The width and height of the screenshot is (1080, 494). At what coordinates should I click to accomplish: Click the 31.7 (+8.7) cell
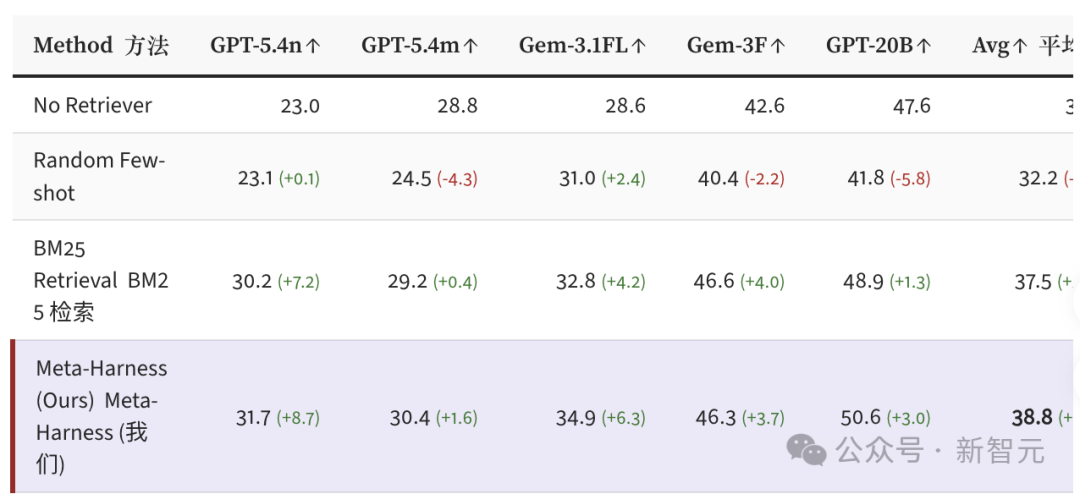coord(277,418)
